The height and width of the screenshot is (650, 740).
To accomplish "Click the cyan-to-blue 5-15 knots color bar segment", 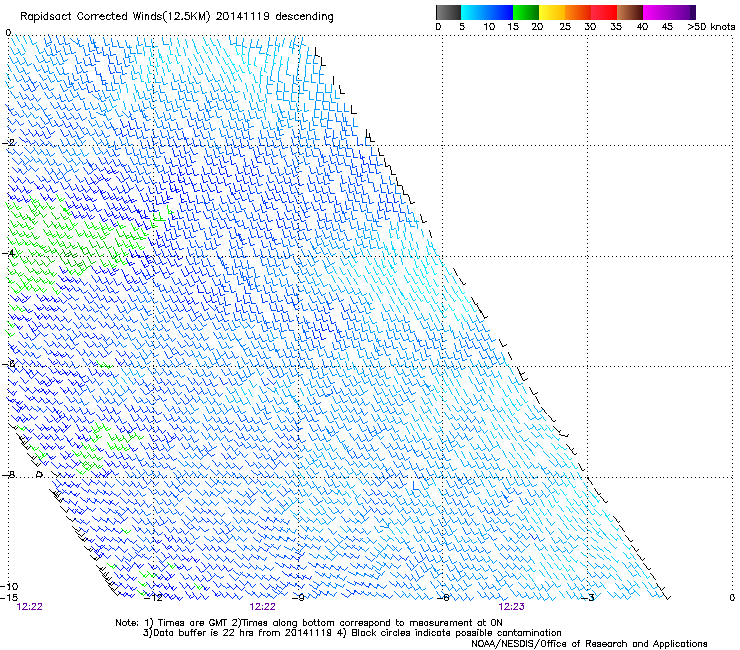I will pos(487,12).
